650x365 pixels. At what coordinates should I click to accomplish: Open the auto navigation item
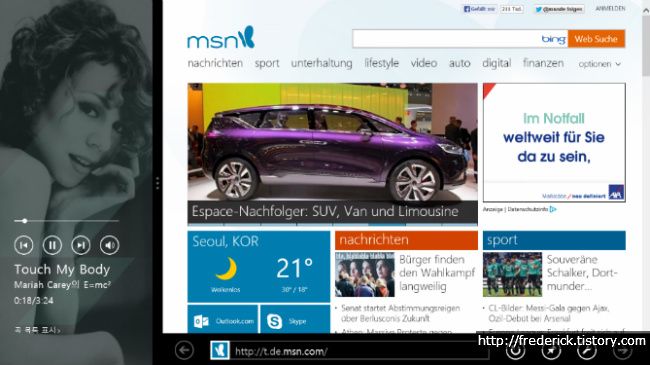(460, 63)
